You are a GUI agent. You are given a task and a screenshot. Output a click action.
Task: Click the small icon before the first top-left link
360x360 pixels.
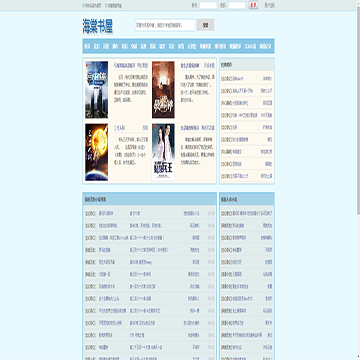coord(84,5)
